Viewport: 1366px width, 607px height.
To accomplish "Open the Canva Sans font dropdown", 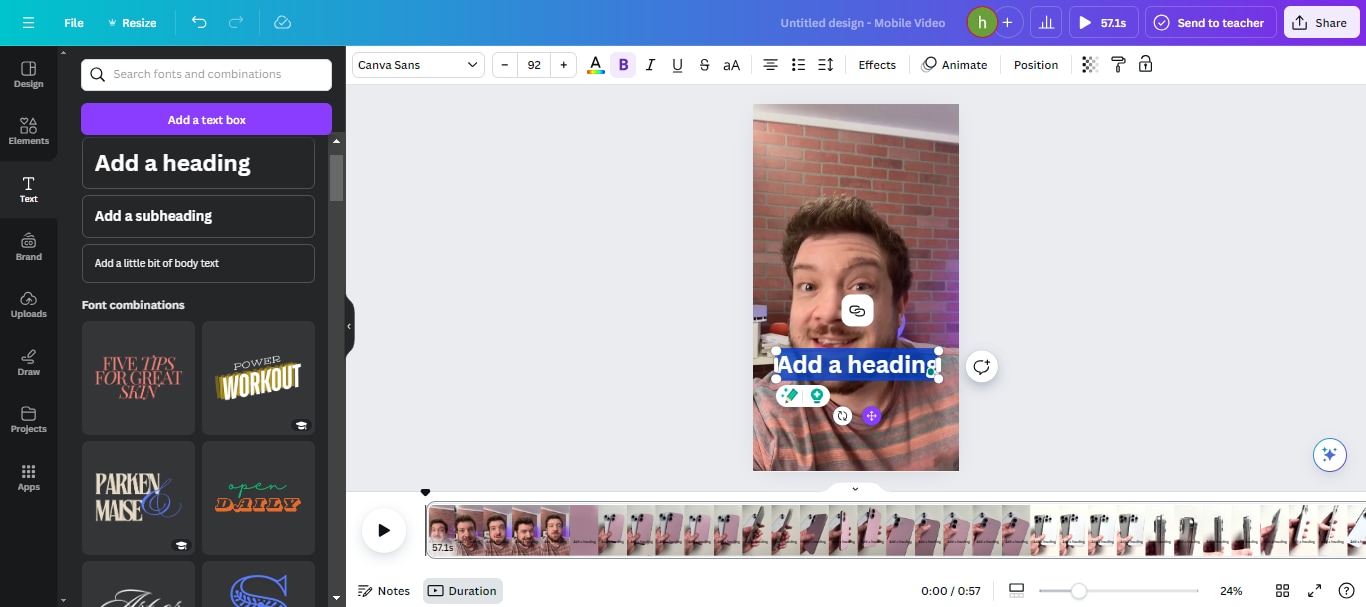I will pyautogui.click(x=418, y=65).
